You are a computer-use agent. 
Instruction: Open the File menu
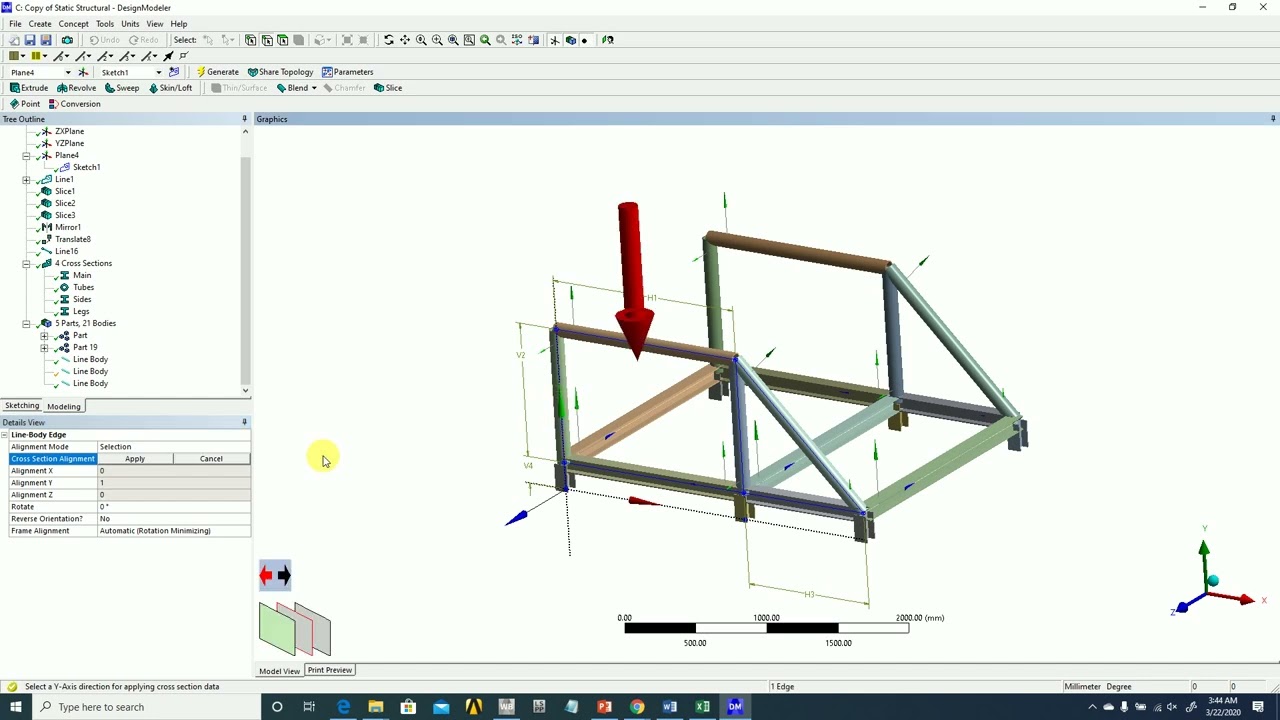pos(15,24)
